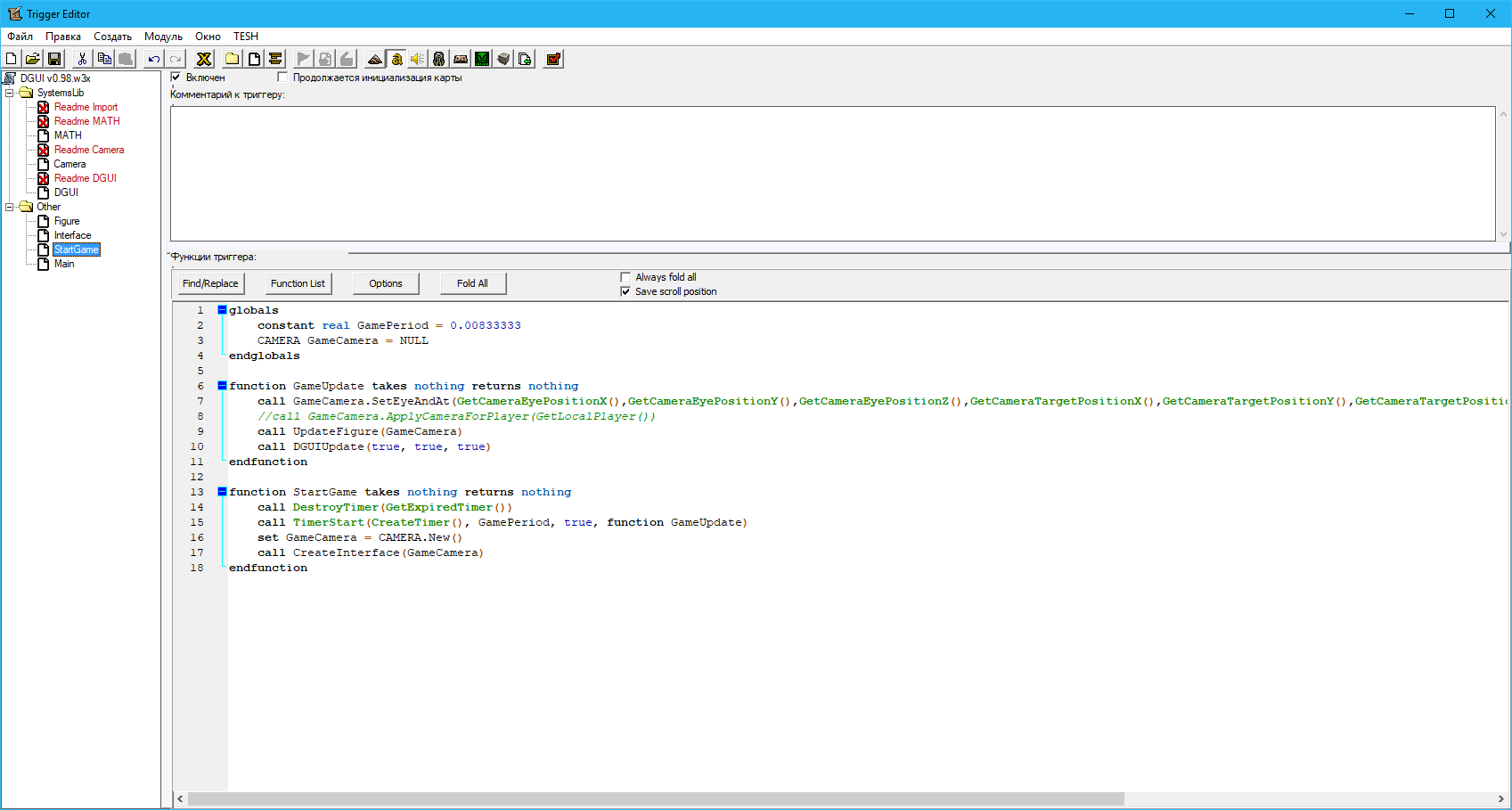Open the Import Manager icon
Image resolution: width=1512 pixels, height=810 pixels.
[525, 59]
